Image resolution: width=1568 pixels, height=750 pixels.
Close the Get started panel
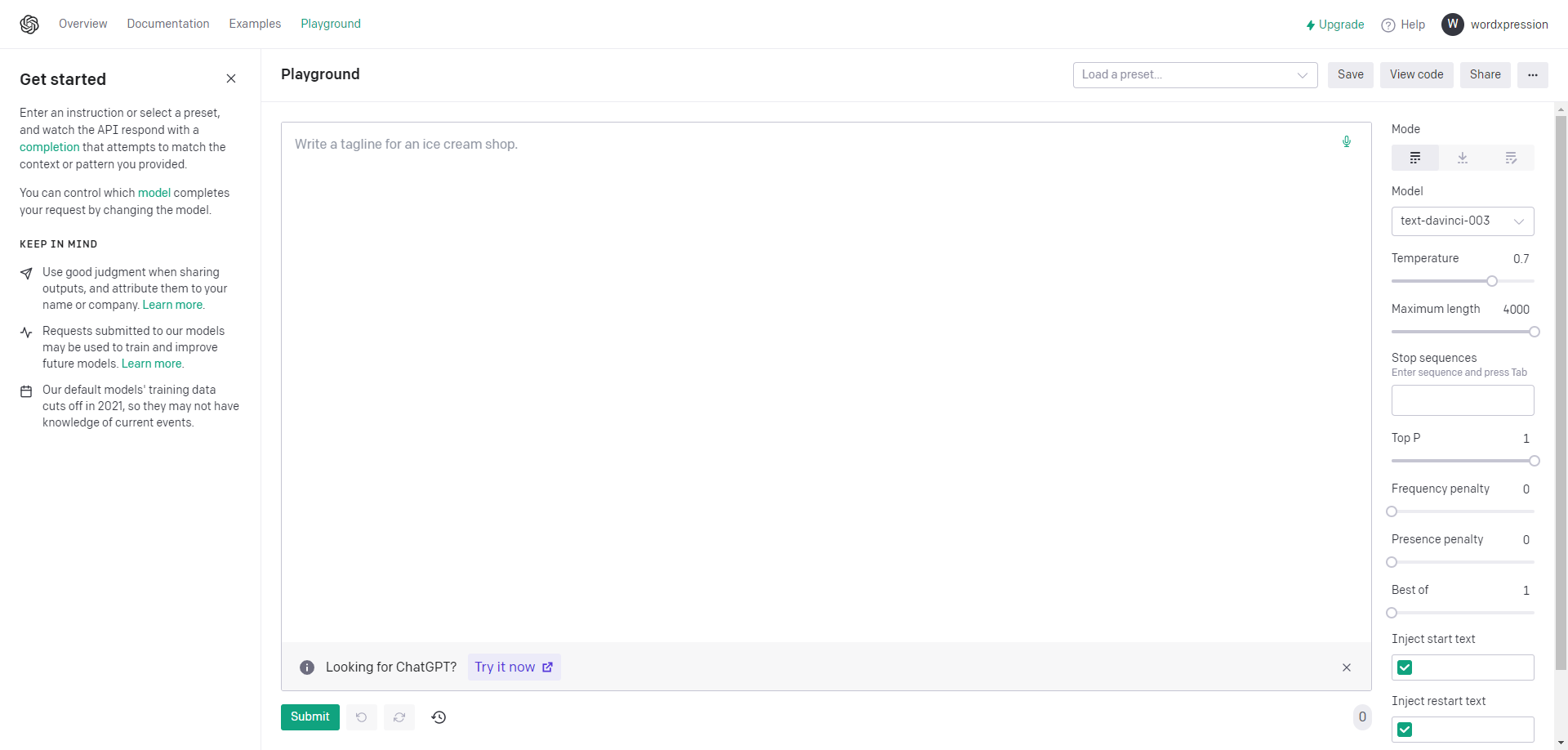231,78
